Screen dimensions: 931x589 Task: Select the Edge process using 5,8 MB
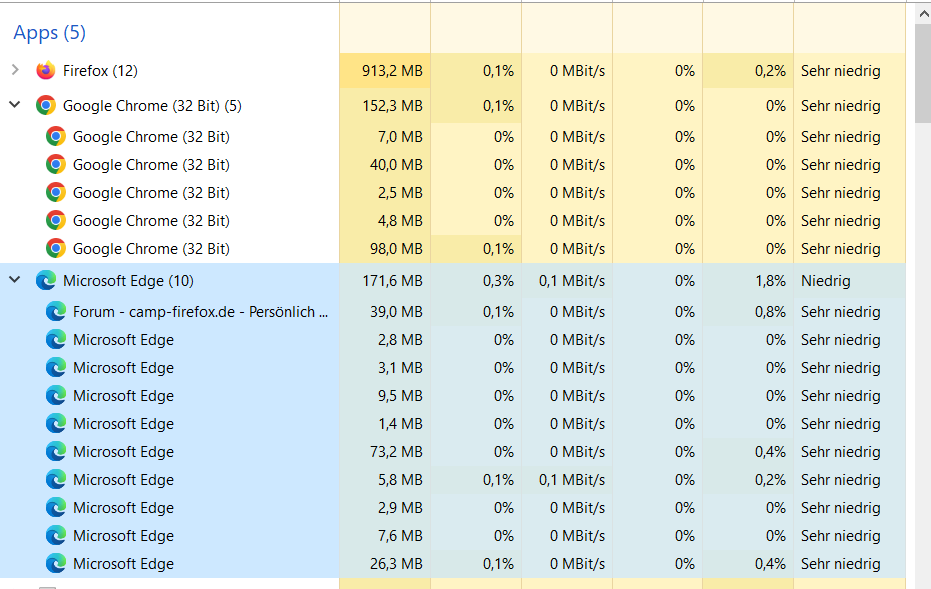pos(123,480)
